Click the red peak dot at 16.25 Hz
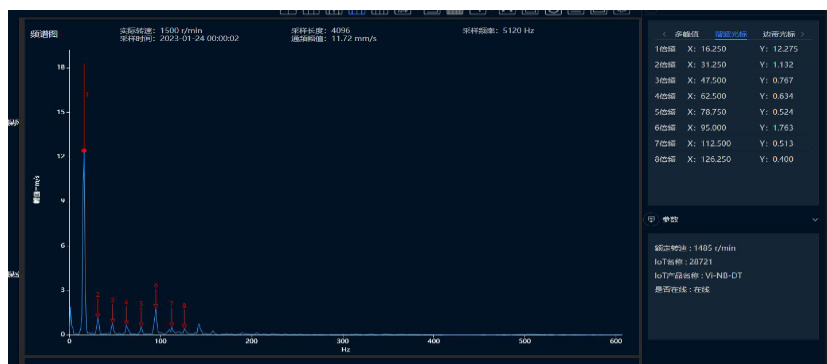Viewport: 827px width, 364px height. click(x=84, y=151)
